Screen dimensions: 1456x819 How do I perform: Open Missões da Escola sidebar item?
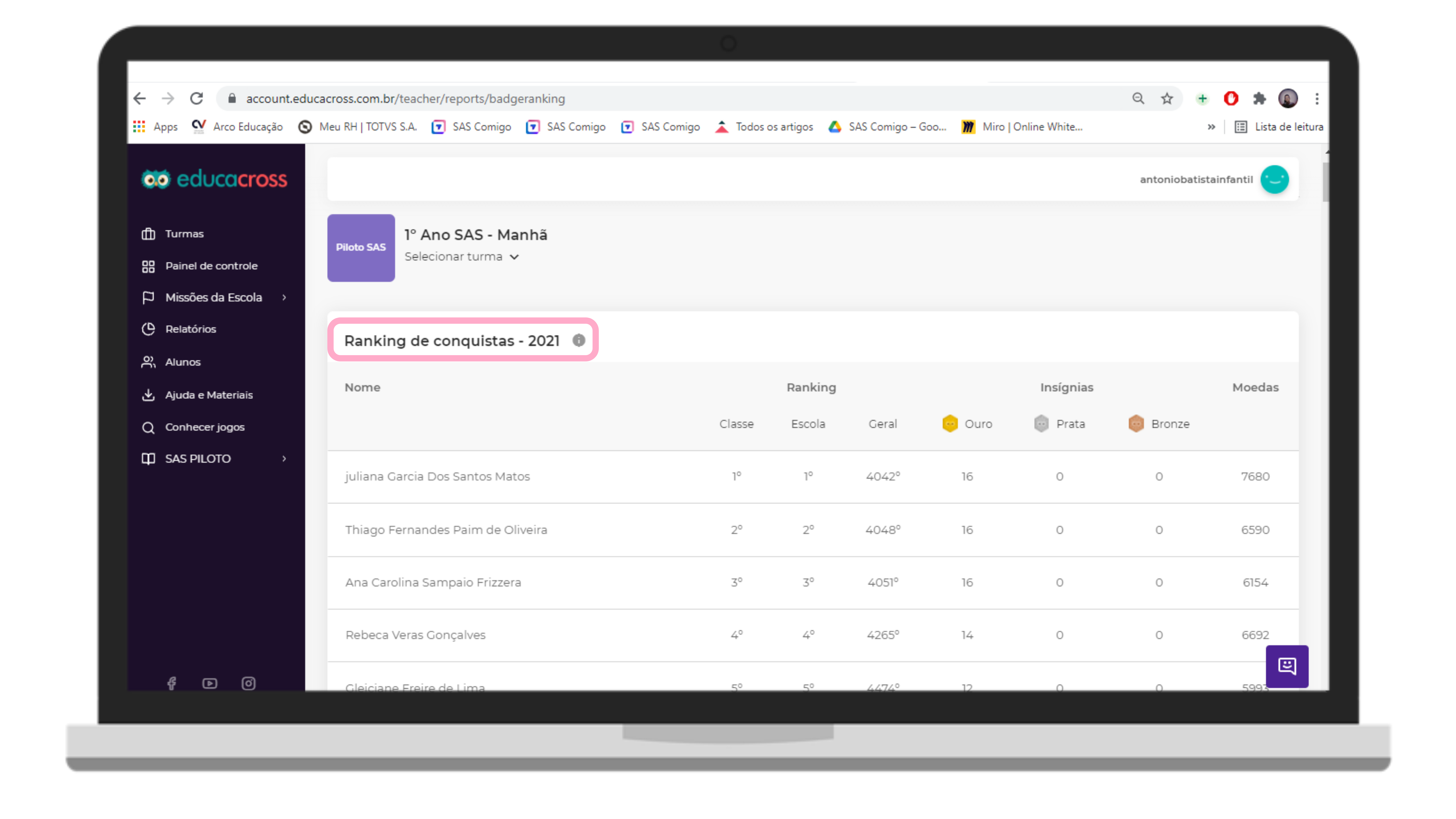coord(202,297)
